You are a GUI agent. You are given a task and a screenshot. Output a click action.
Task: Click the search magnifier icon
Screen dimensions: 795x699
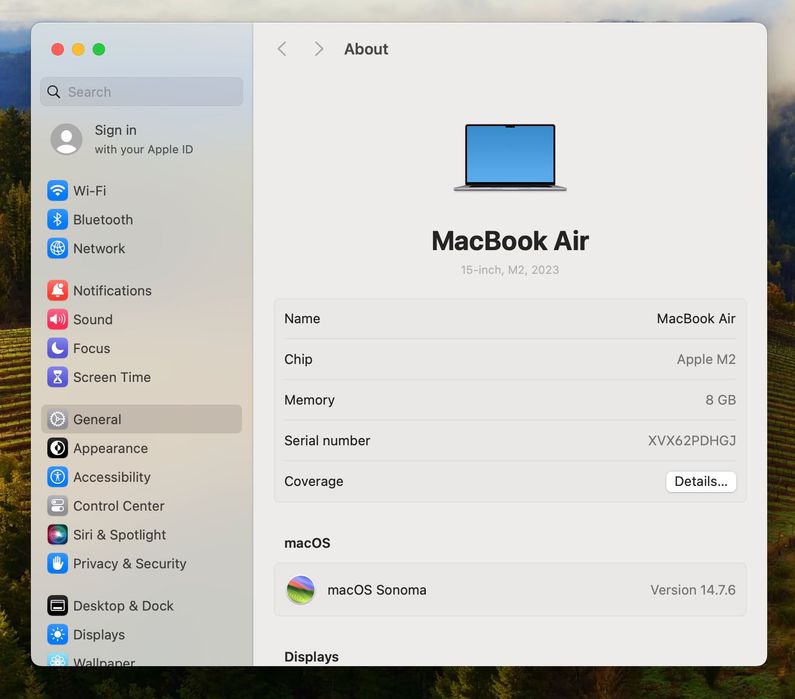(x=53, y=92)
